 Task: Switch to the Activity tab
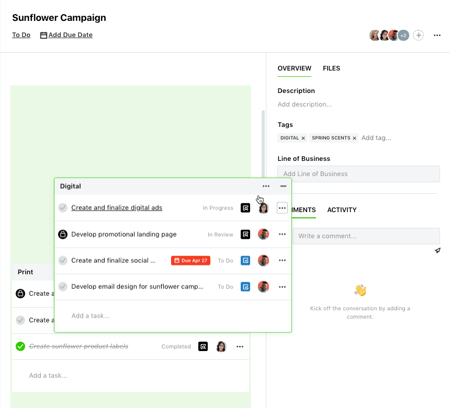[342, 210]
